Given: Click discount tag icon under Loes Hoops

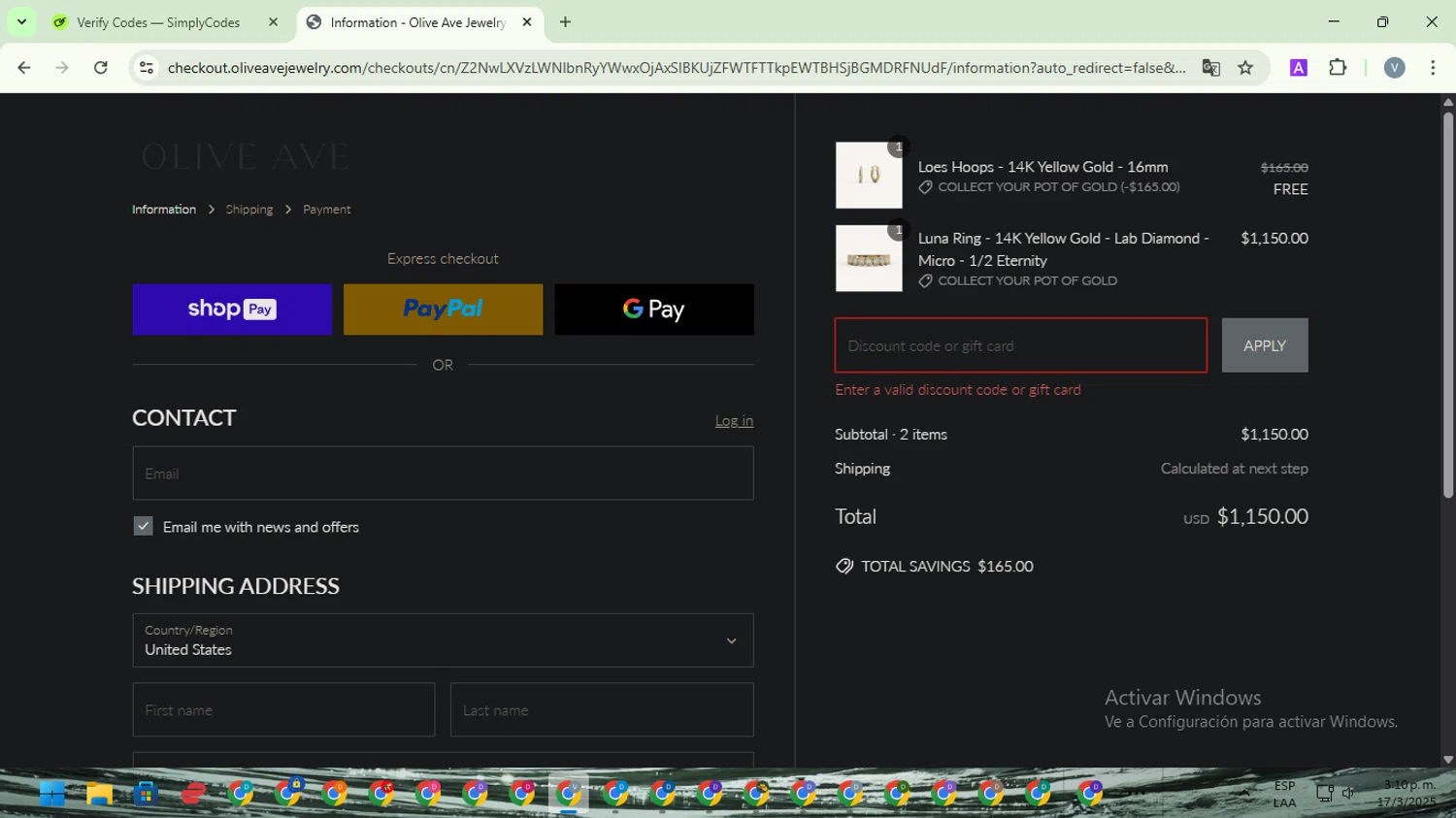Looking at the screenshot, I should (x=925, y=187).
